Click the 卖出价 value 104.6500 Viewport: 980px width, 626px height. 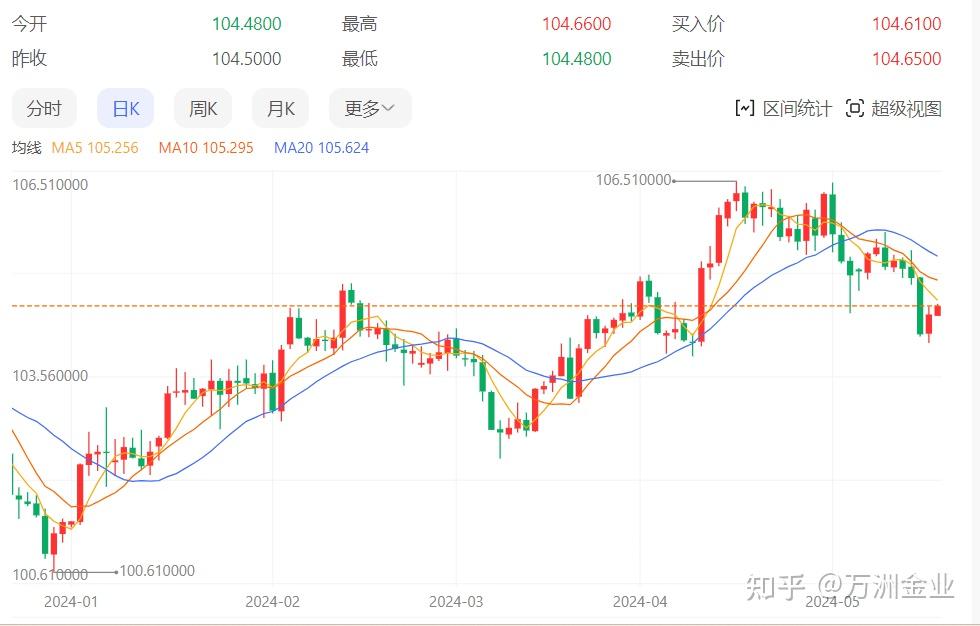pos(906,59)
